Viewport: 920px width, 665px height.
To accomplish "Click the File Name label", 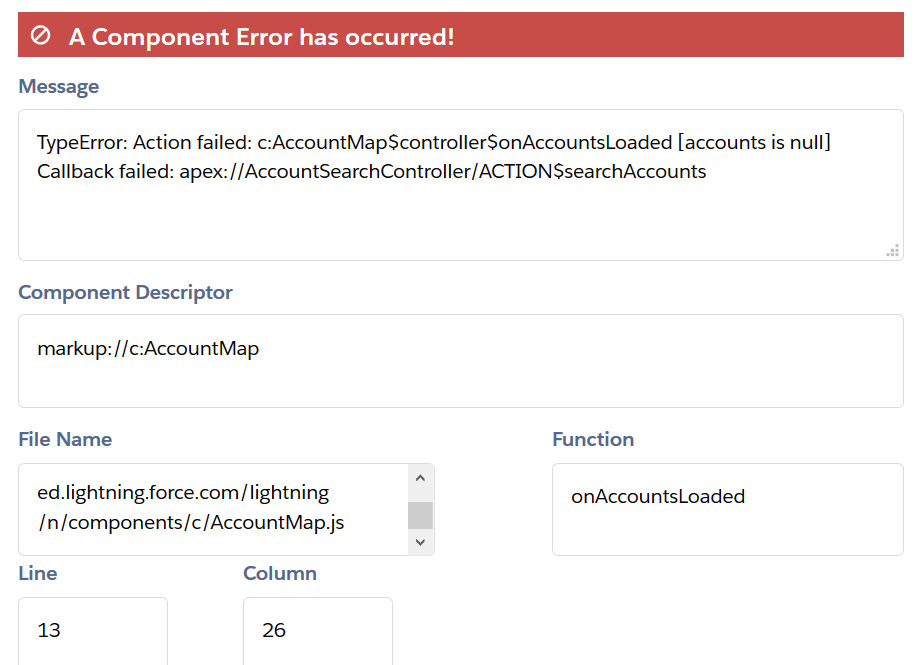I will point(65,439).
